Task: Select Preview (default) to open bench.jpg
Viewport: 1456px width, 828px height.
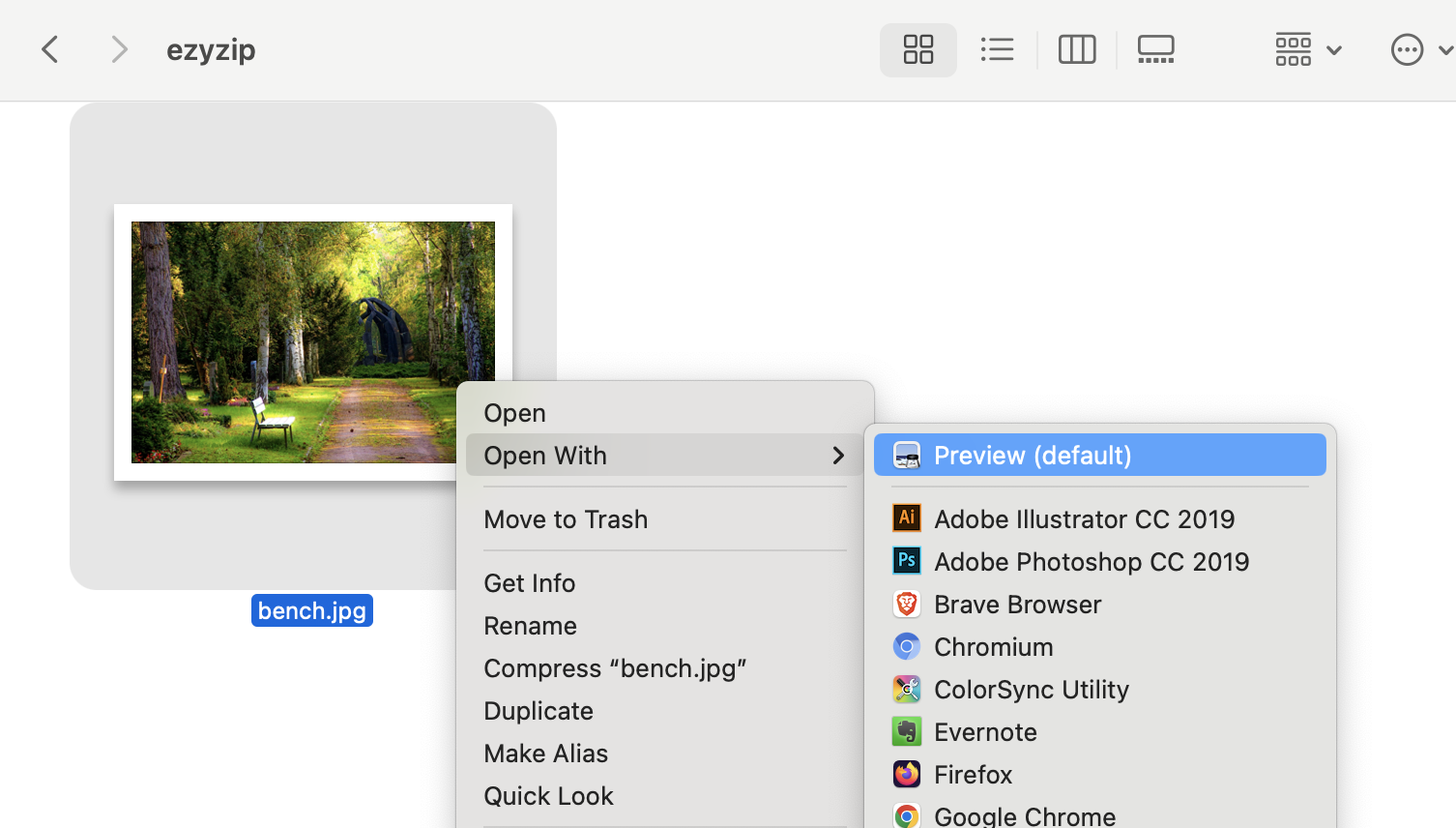Action: point(1033,455)
